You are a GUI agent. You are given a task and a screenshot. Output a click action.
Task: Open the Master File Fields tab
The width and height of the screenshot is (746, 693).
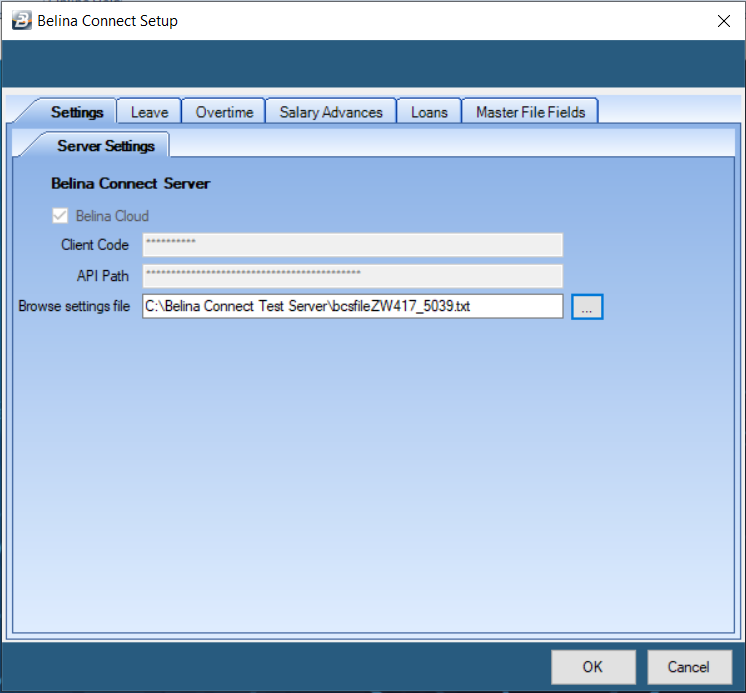pyautogui.click(x=530, y=112)
